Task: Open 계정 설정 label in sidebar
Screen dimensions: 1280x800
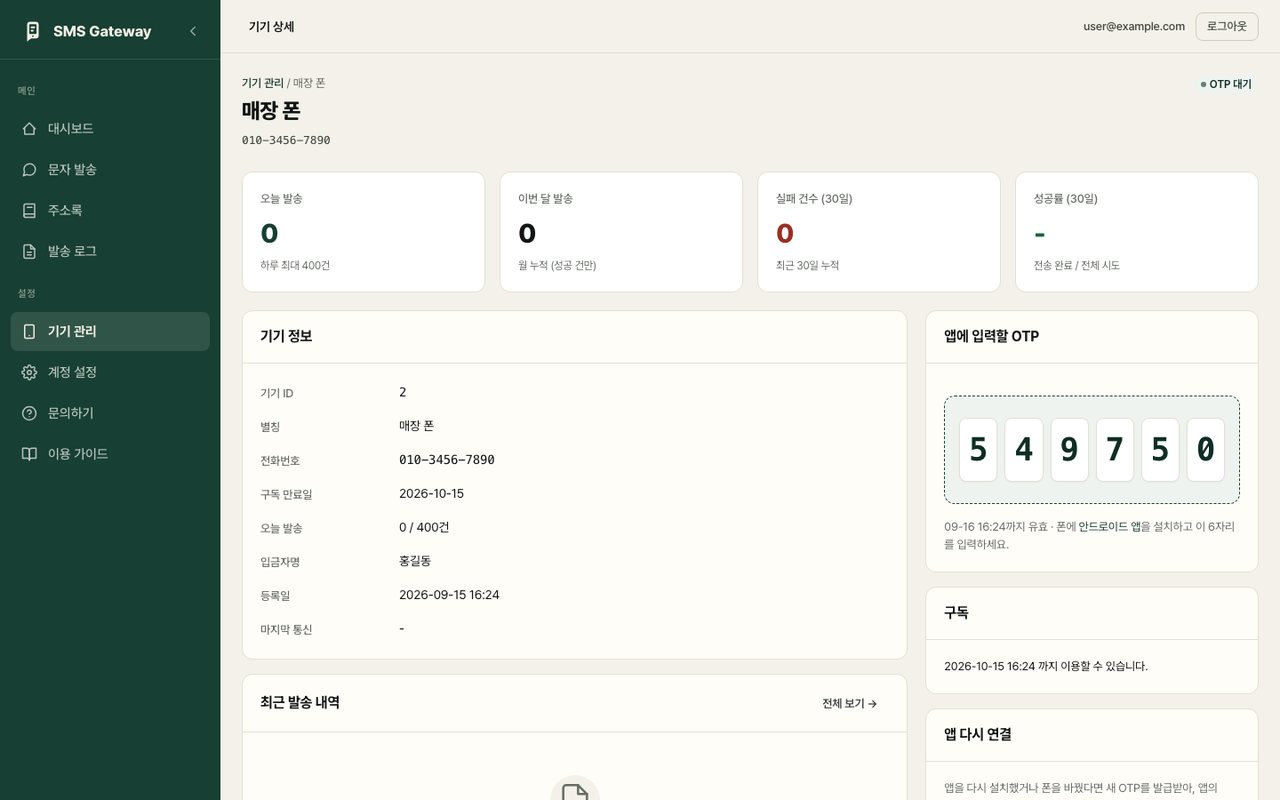Action: click(x=72, y=373)
